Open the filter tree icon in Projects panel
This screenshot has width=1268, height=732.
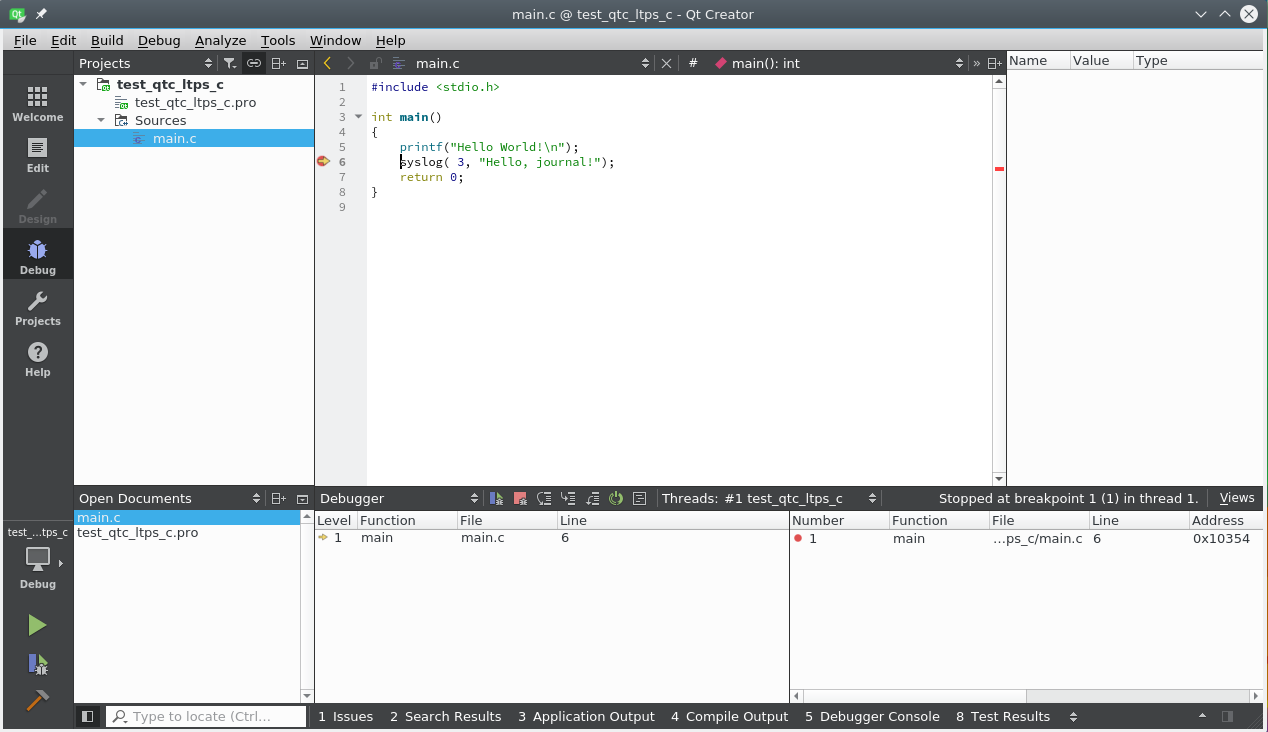(230, 63)
